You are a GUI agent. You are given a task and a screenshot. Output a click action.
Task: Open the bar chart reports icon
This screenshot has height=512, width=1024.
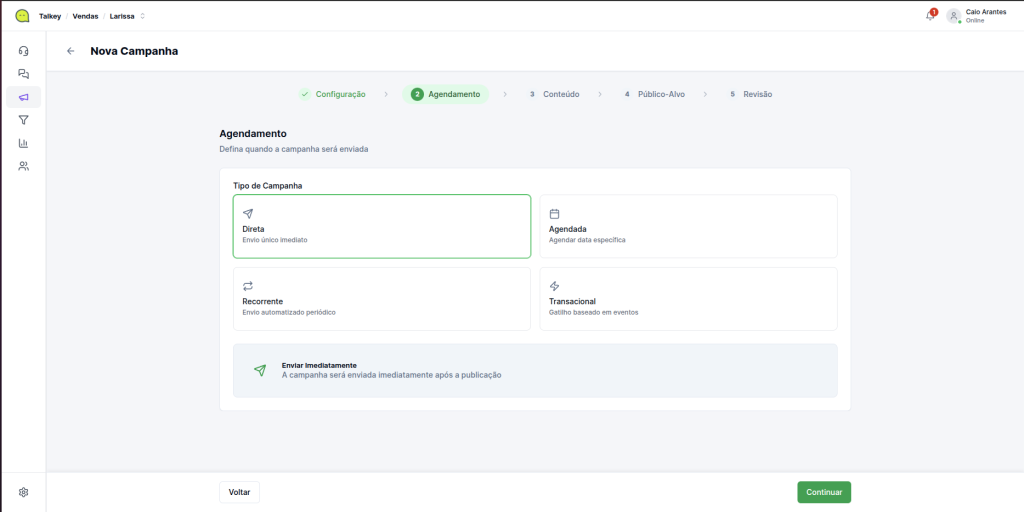24,143
